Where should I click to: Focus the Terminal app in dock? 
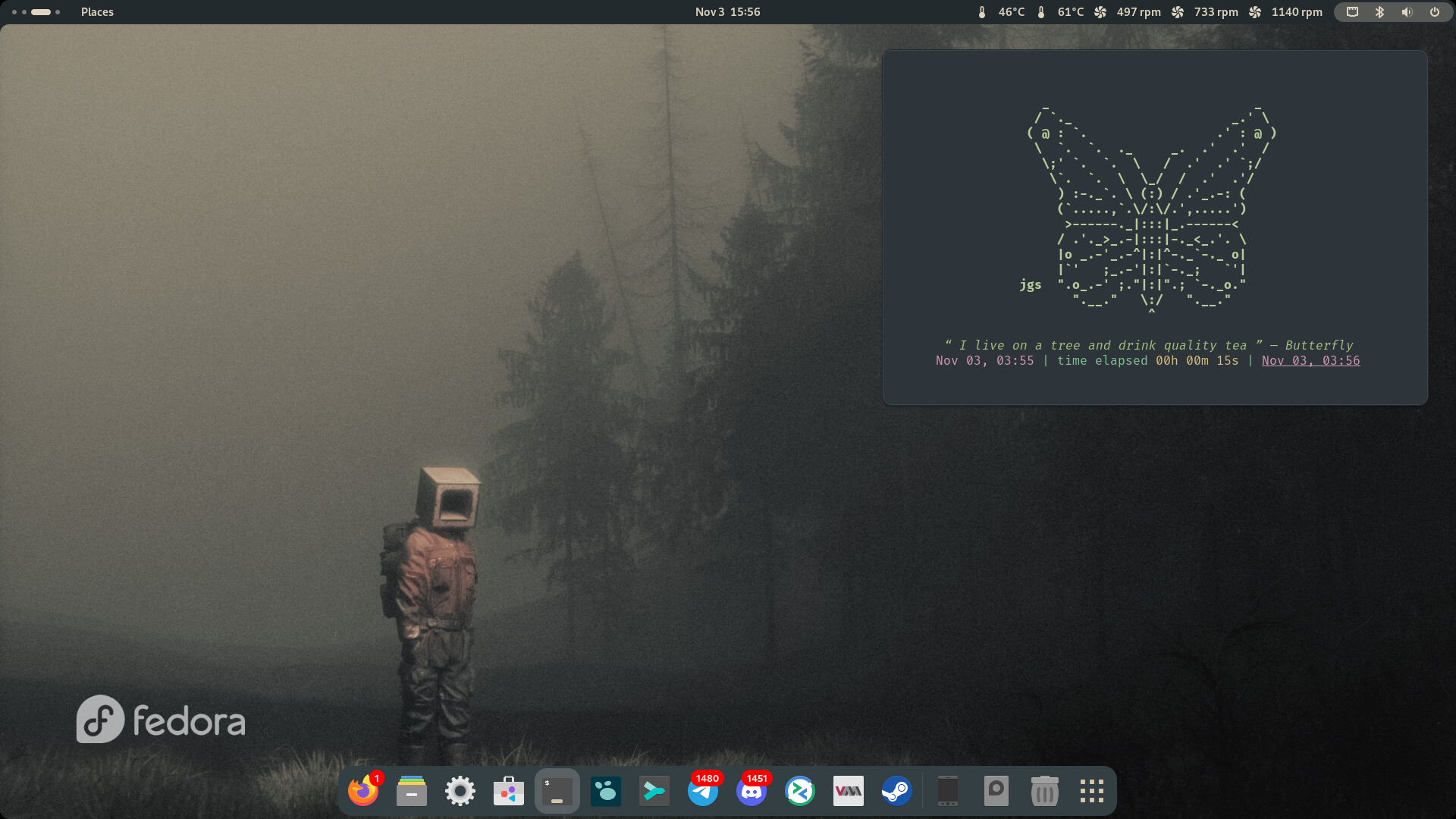557,792
